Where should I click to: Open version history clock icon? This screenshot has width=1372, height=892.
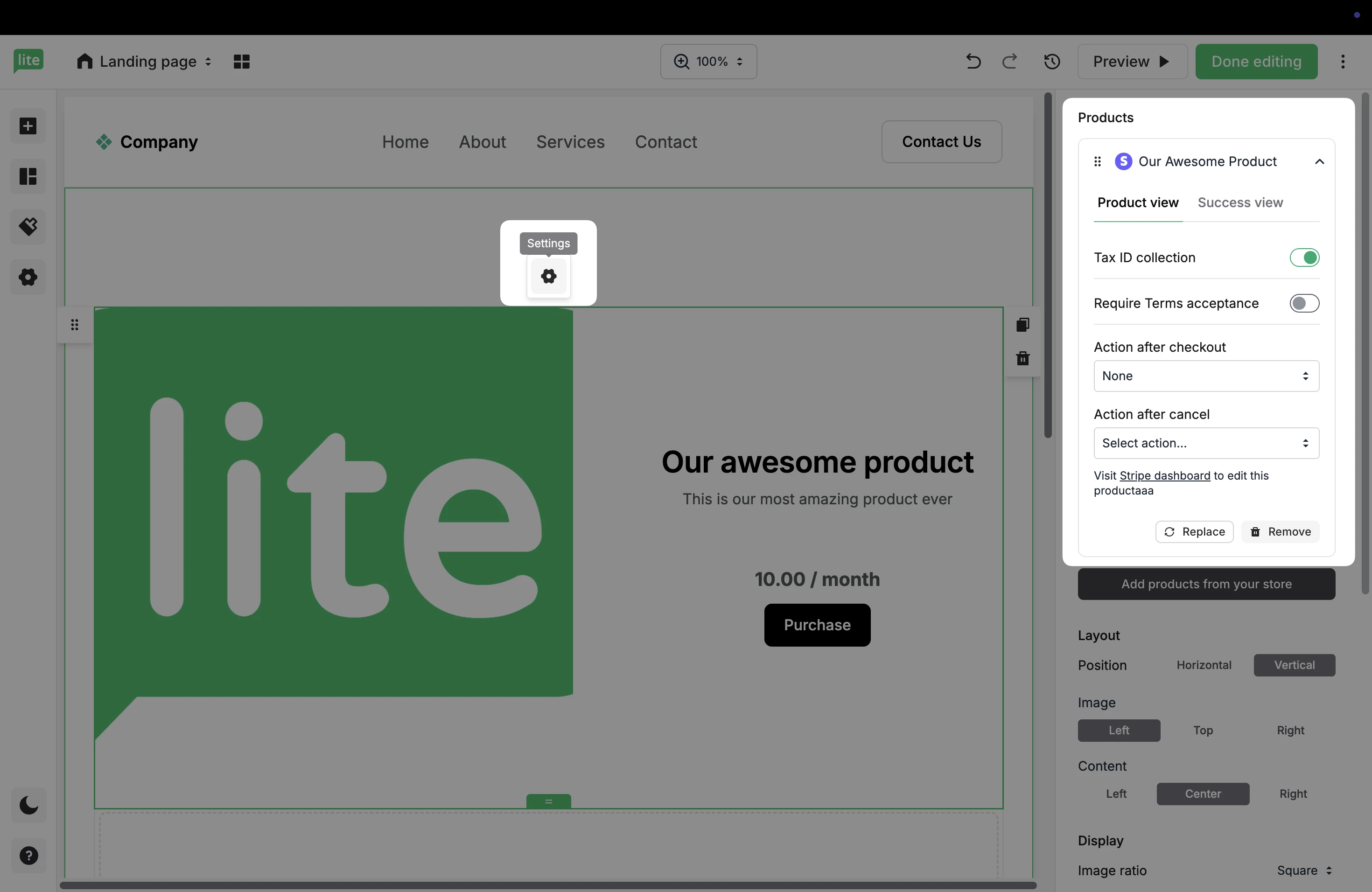[x=1052, y=62]
